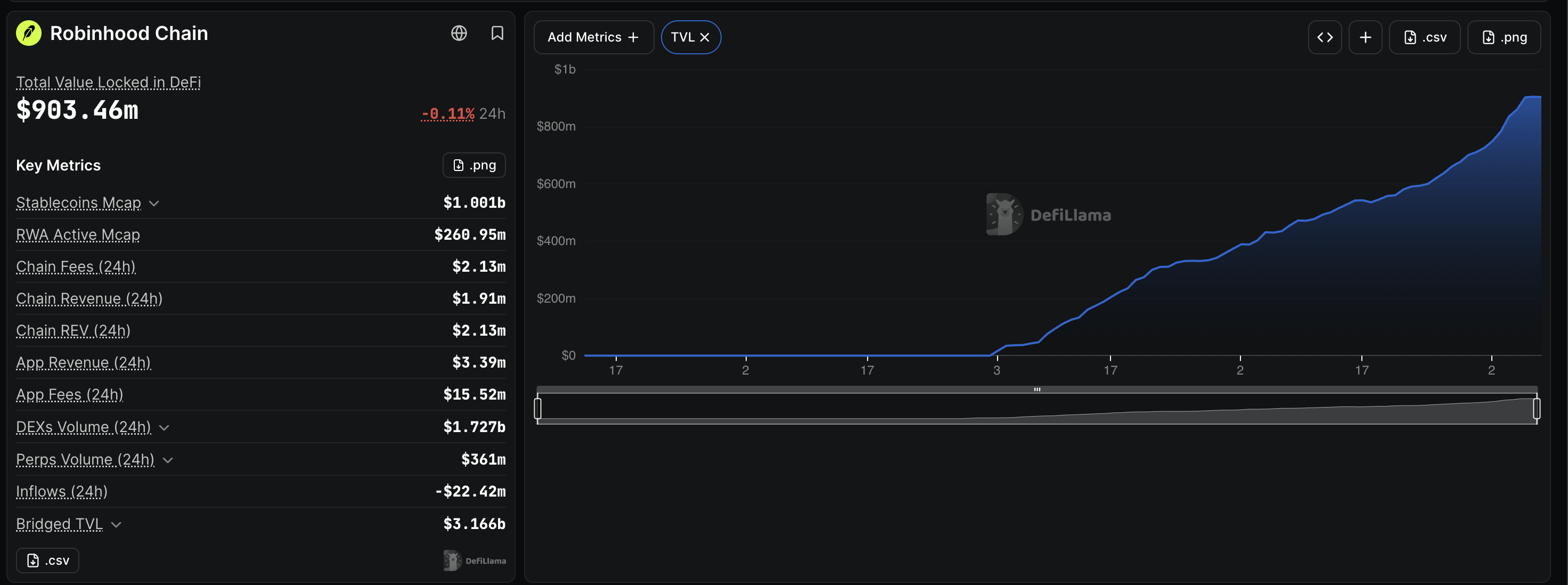Remove the TVL metric chip
Image resolution: width=1568 pixels, height=585 pixels.
tap(705, 37)
